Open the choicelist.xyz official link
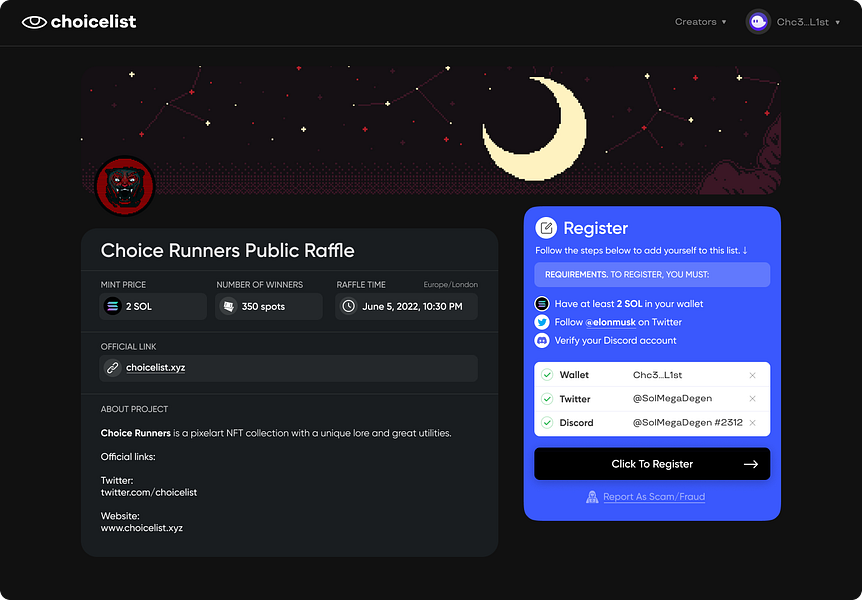This screenshot has width=862, height=600. pos(156,367)
